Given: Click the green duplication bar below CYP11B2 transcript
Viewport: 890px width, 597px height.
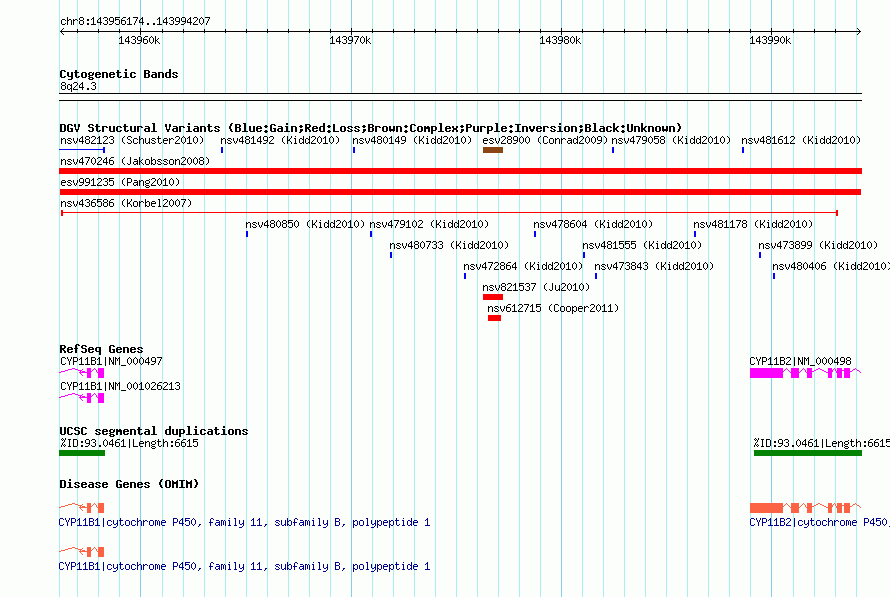Looking at the screenshot, I should click(808, 453).
